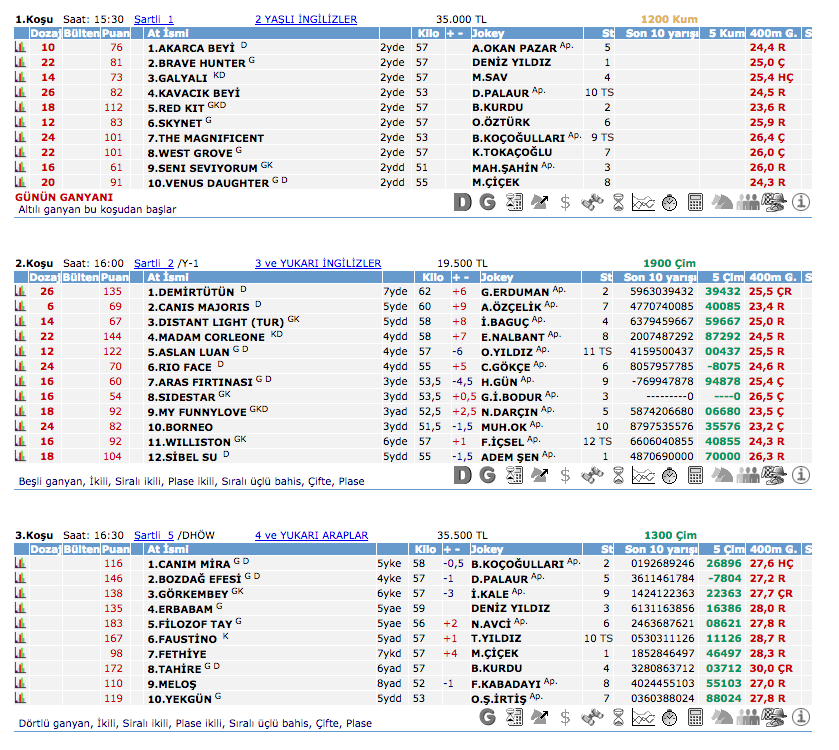Click the checkered flag icon in race 1

(x=774, y=202)
